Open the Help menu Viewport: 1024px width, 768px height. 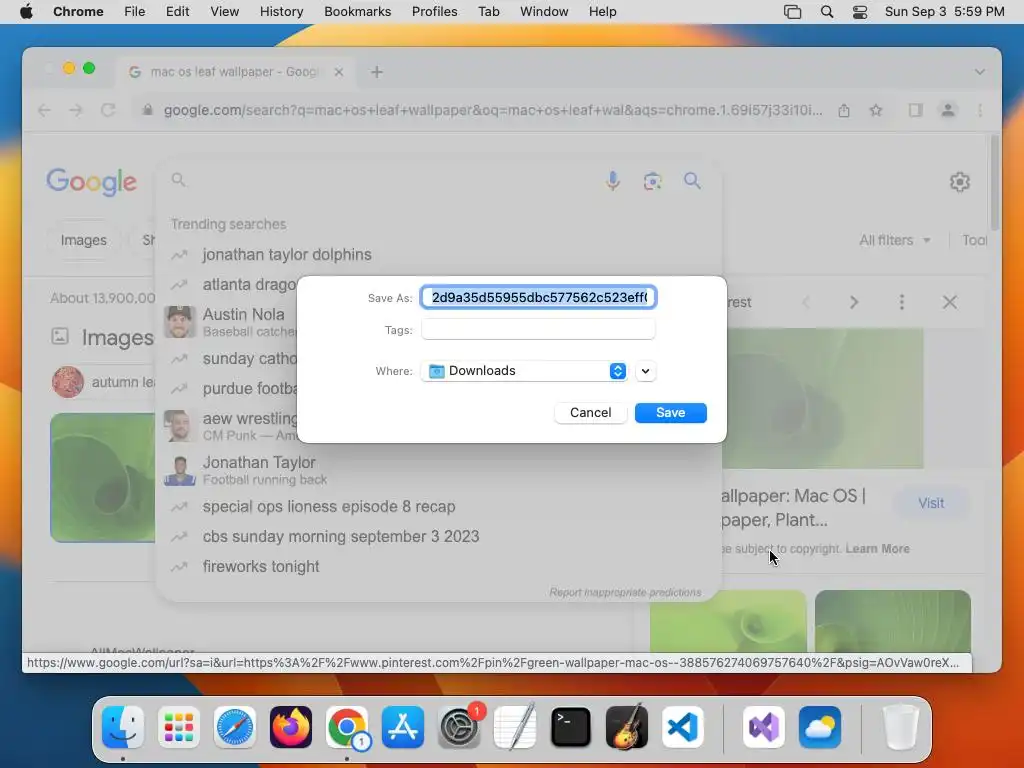pyautogui.click(x=602, y=12)
